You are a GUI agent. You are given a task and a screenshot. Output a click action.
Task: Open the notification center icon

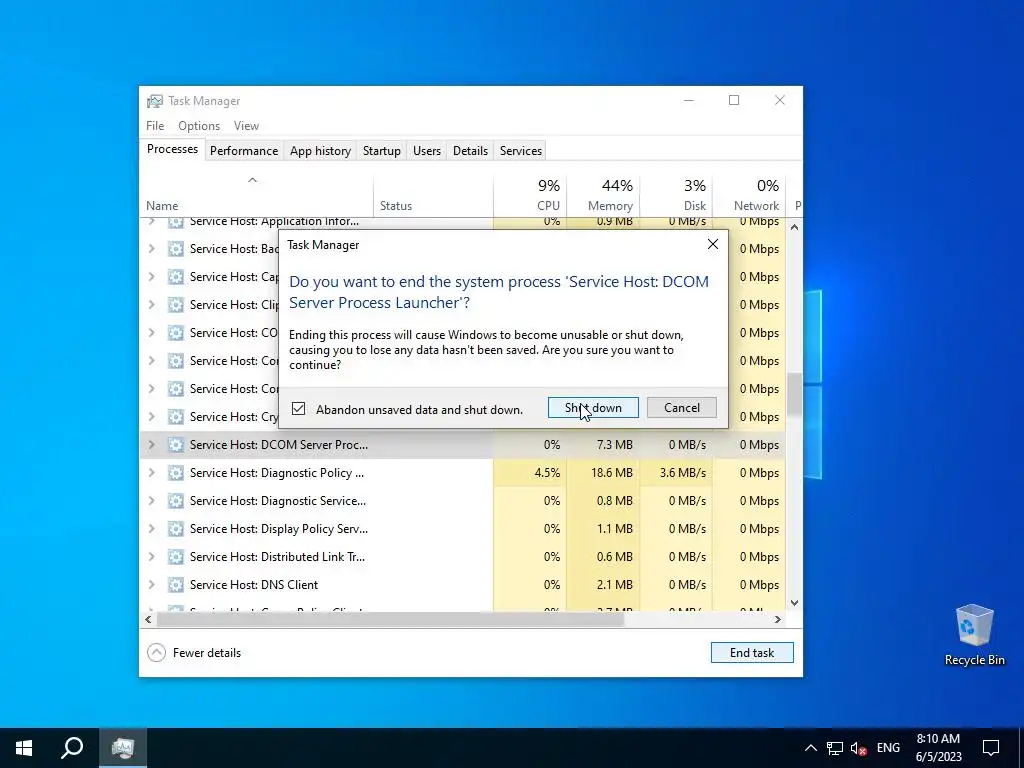tap(991, 748)
